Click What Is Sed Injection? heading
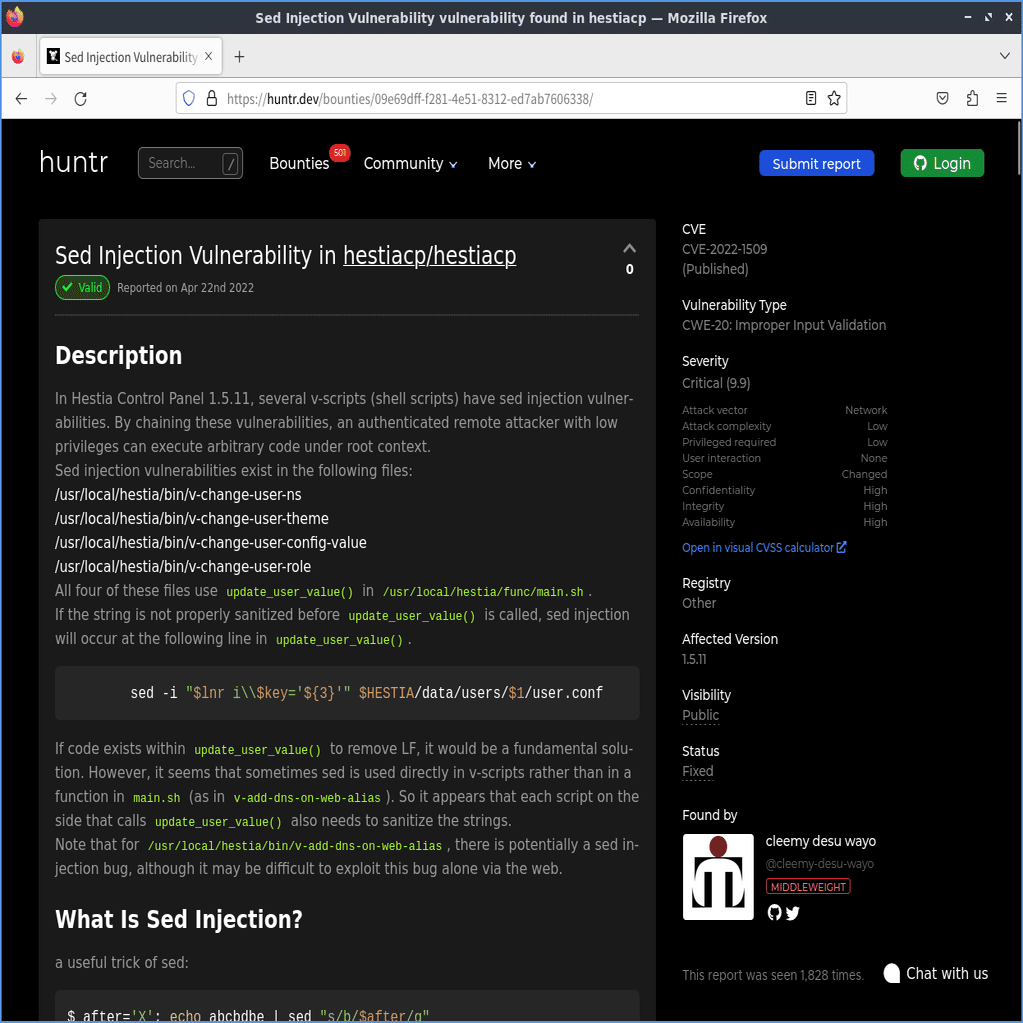This screenshot has height=1023, width=1023. 179,919
